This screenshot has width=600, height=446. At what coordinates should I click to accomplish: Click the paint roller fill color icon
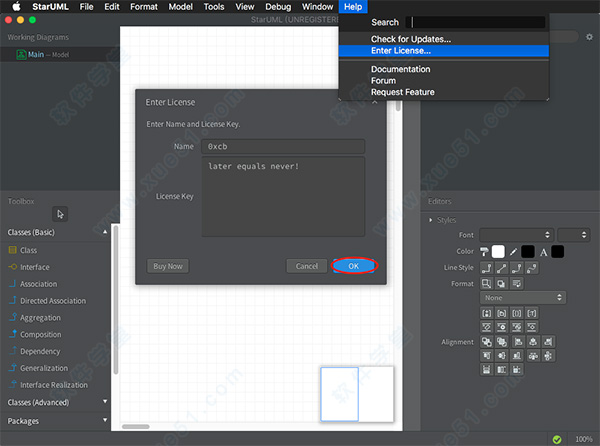coord(485,251)
